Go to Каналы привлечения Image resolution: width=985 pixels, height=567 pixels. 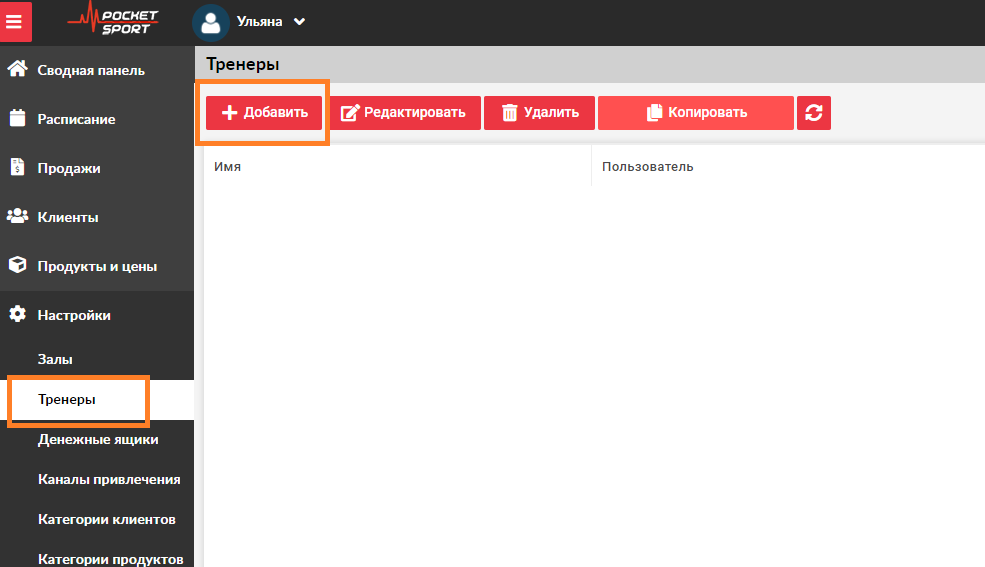109,479
